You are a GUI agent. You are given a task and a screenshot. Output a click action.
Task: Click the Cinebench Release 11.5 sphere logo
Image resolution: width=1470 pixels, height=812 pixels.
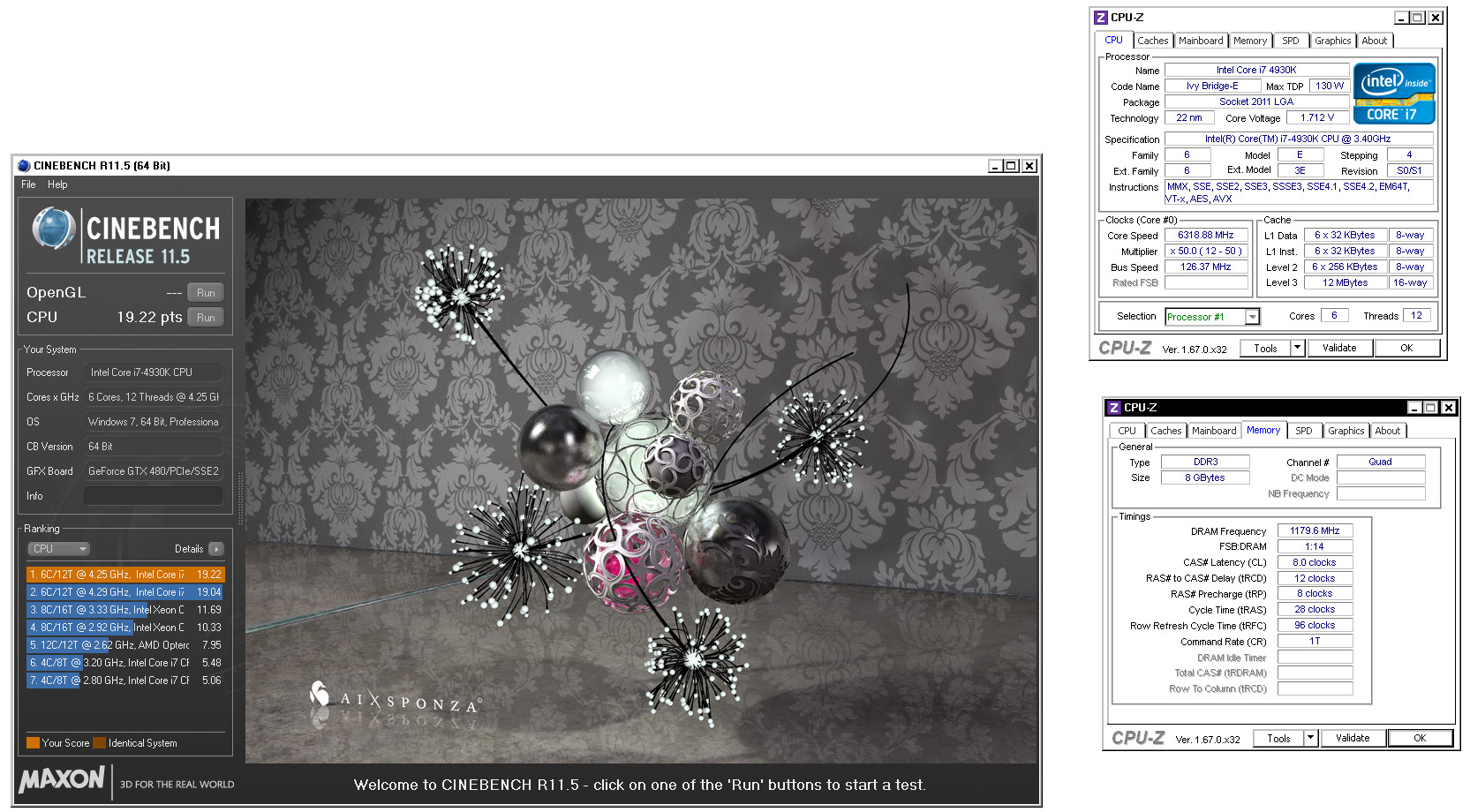tap(54, 228)
